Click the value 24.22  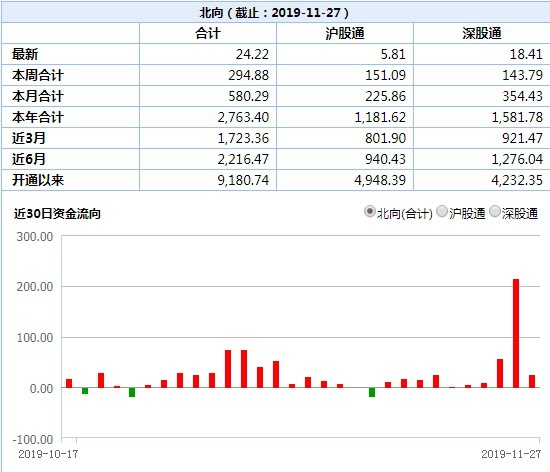tap(252, 54)
